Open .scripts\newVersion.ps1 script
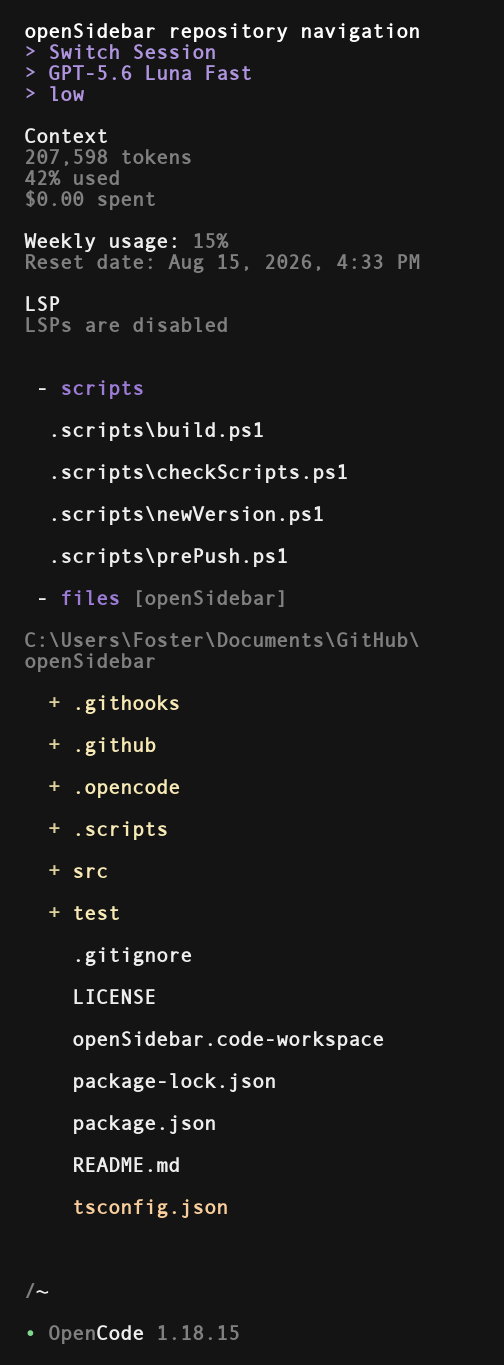 [186, 514]
